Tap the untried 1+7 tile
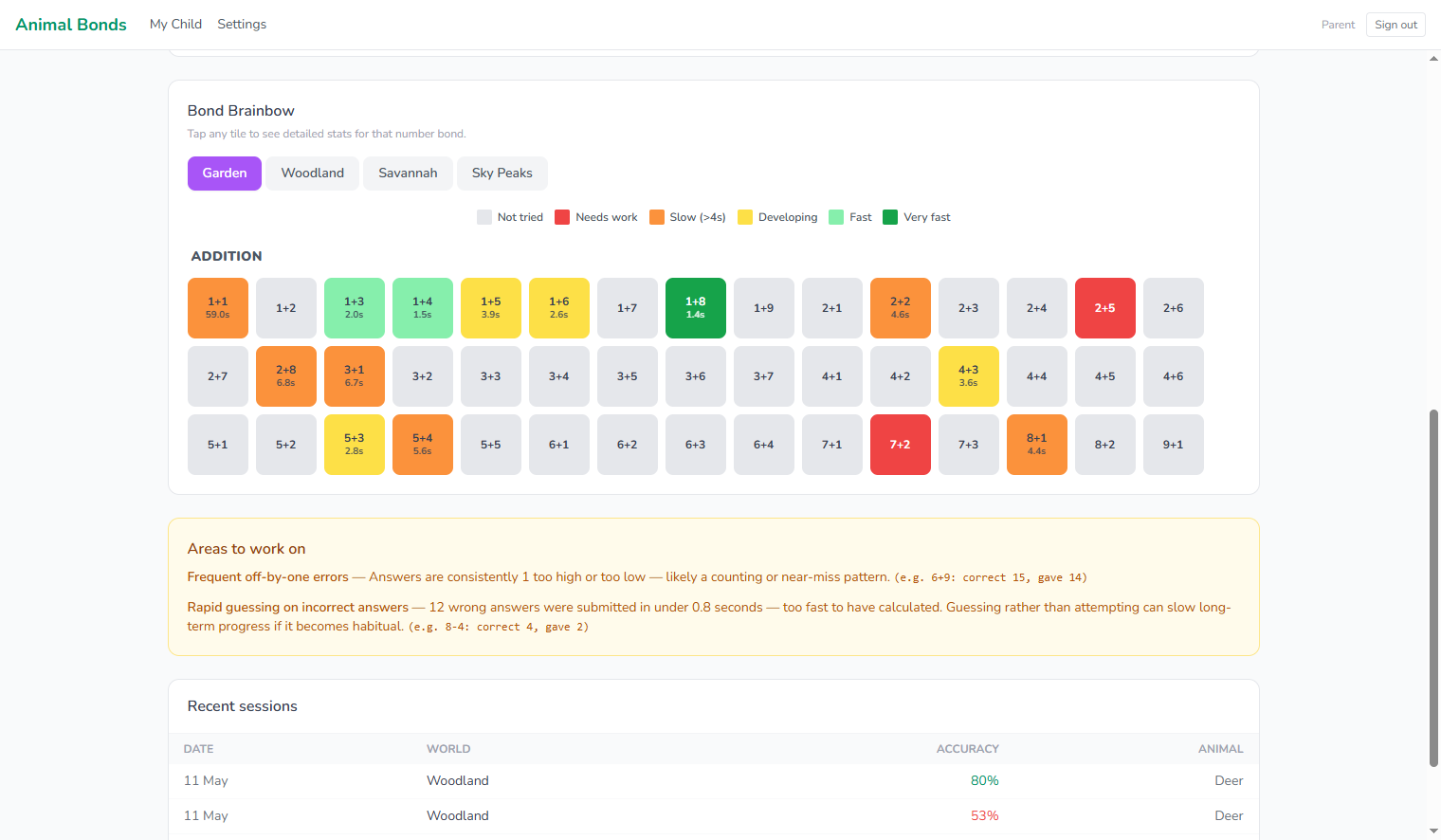The width and height of the screenshot is (1441, 840). point(628,308)
